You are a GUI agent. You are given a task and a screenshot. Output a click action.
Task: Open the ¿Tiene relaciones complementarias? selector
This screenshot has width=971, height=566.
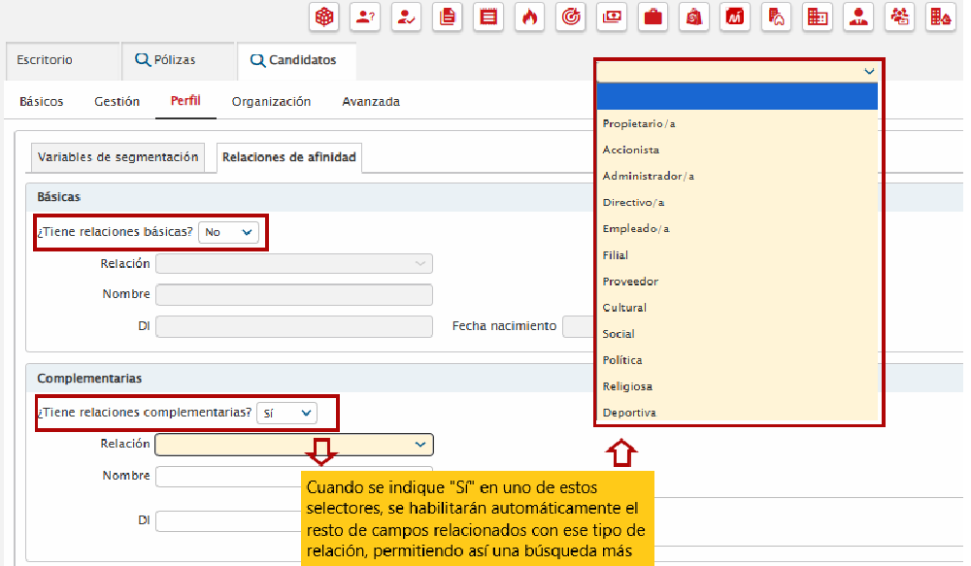pos(287,413)
